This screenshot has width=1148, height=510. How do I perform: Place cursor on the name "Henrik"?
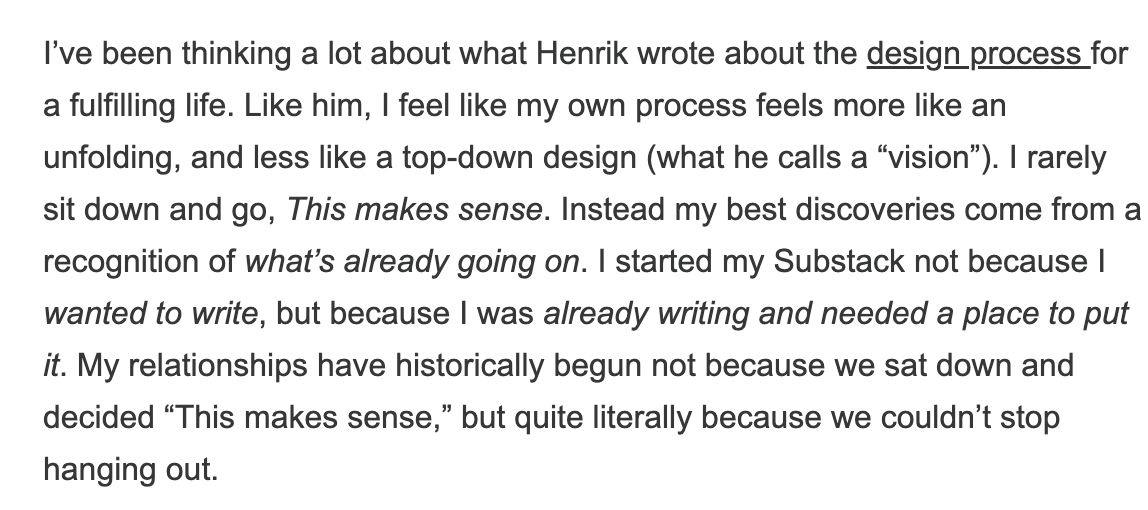(582, 54)
